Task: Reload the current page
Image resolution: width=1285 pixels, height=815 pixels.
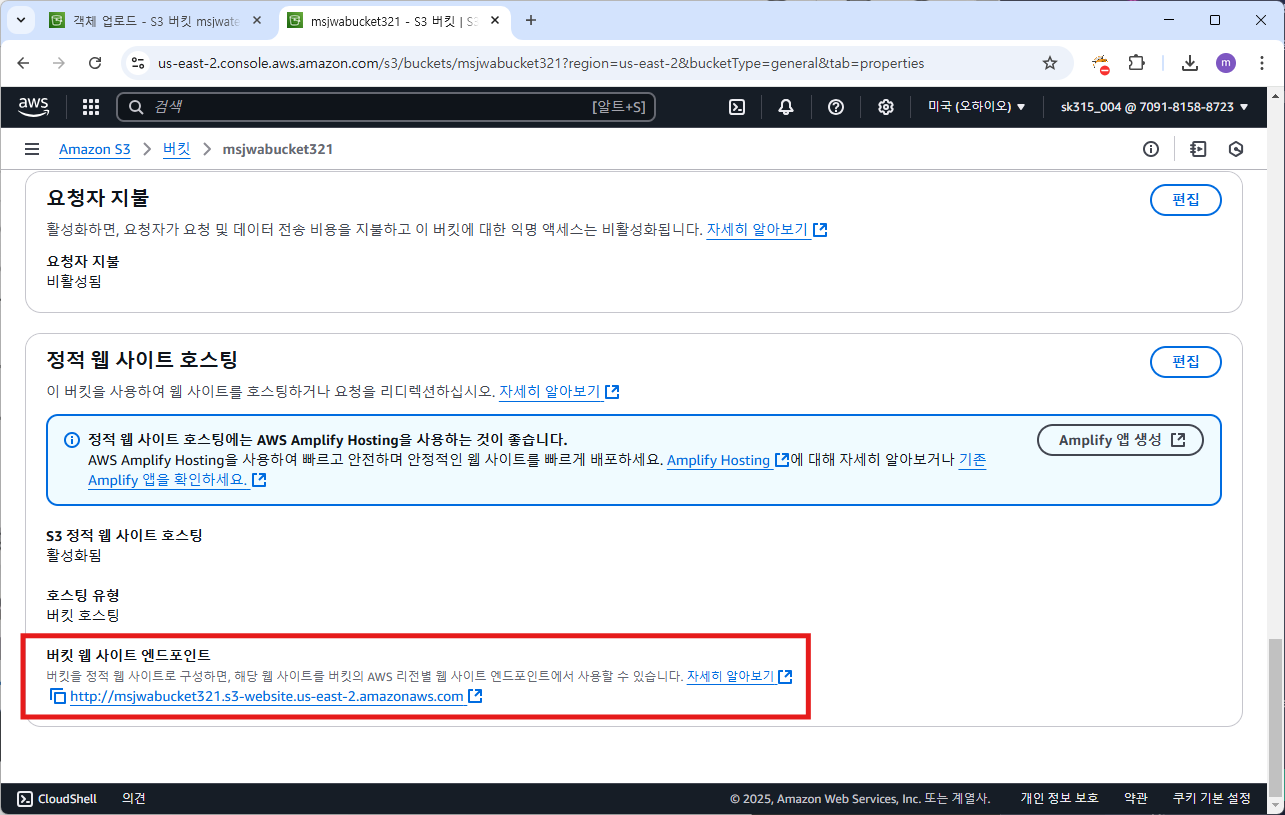Action: point(95,63)
